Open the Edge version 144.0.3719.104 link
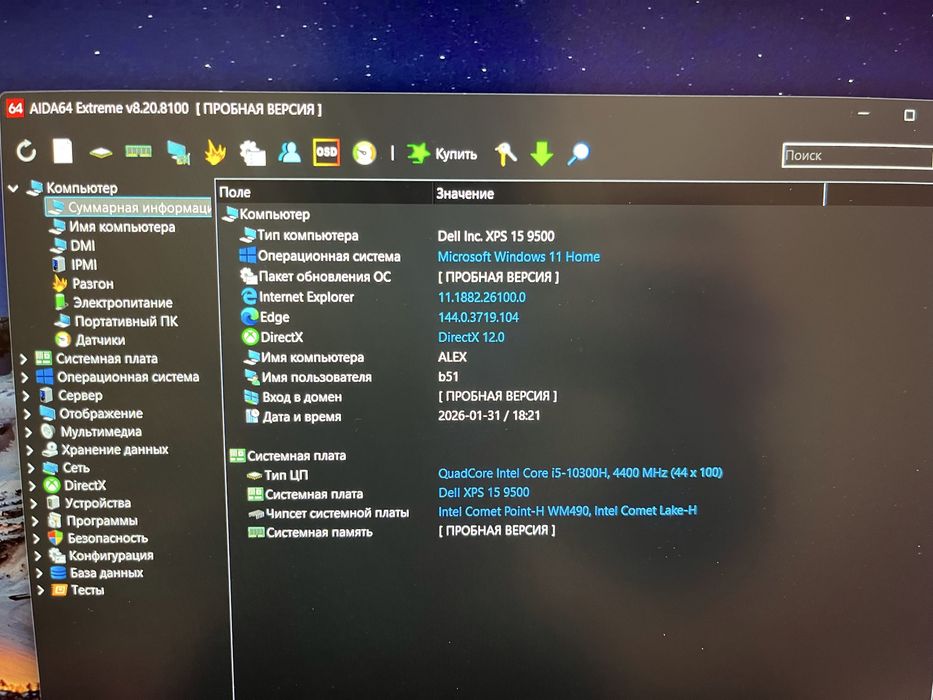This screenshot has width=933, height=700. (x=478, y=317)
